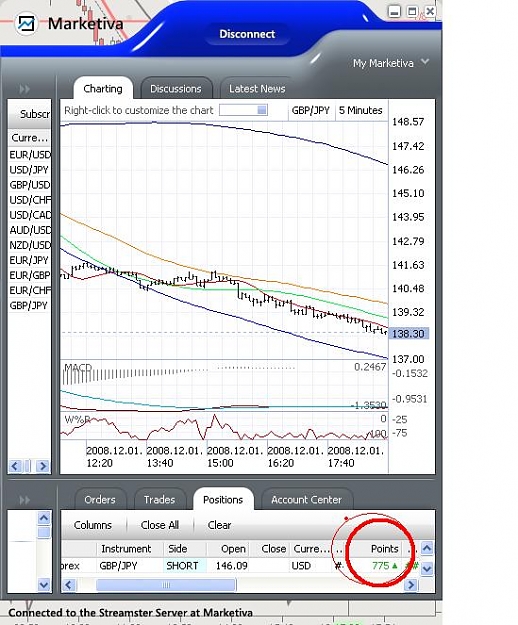Image resolution: width=518 pixels, height=625 pixels.
Task: Close the Marketiva window
Action: (x=430, y=12)
